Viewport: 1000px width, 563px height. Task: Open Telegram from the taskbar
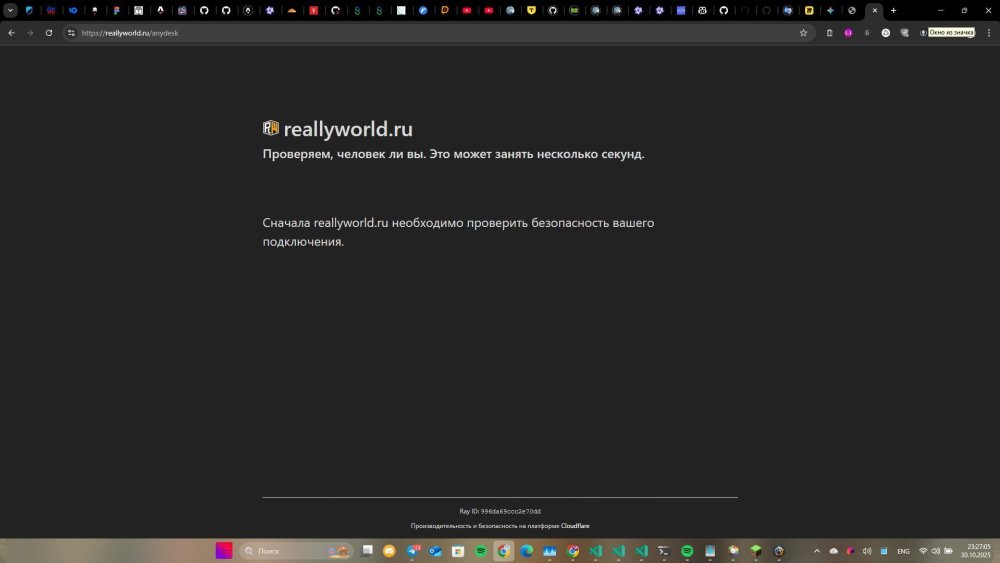413,551
